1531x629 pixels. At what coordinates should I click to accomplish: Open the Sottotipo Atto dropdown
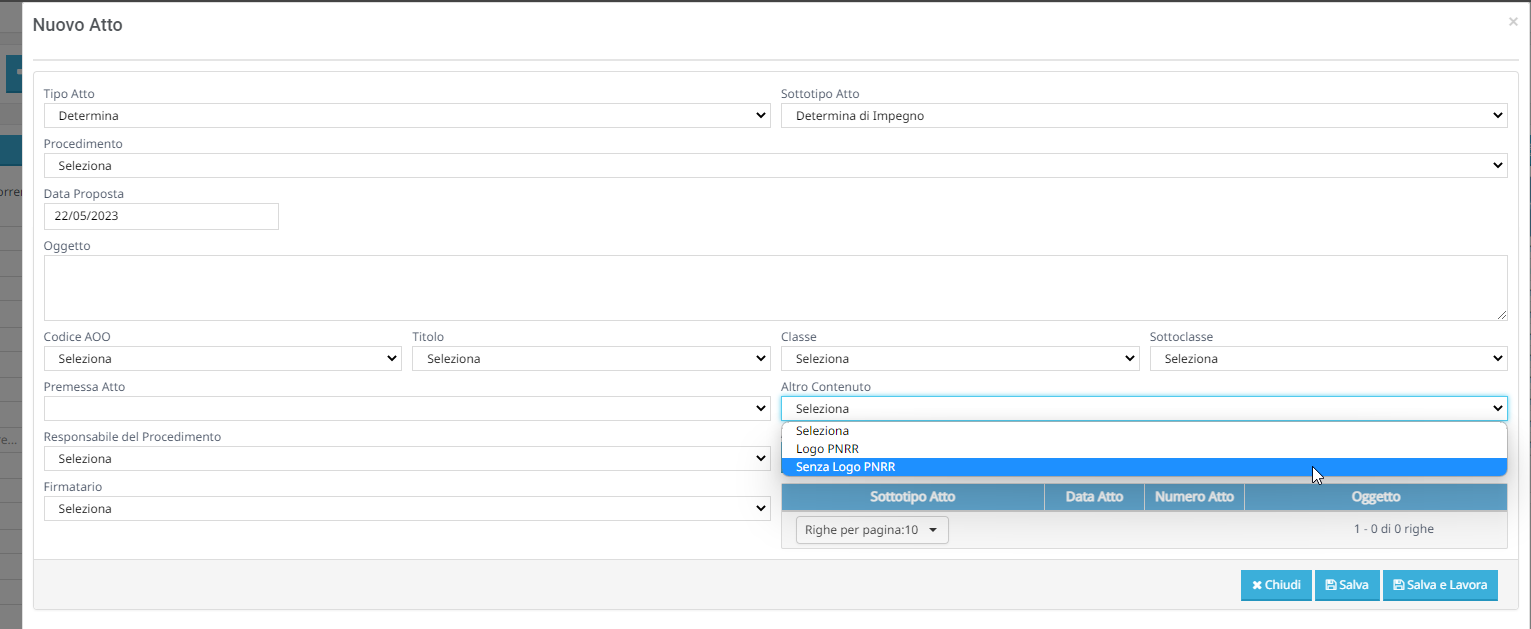point(1143,116)
